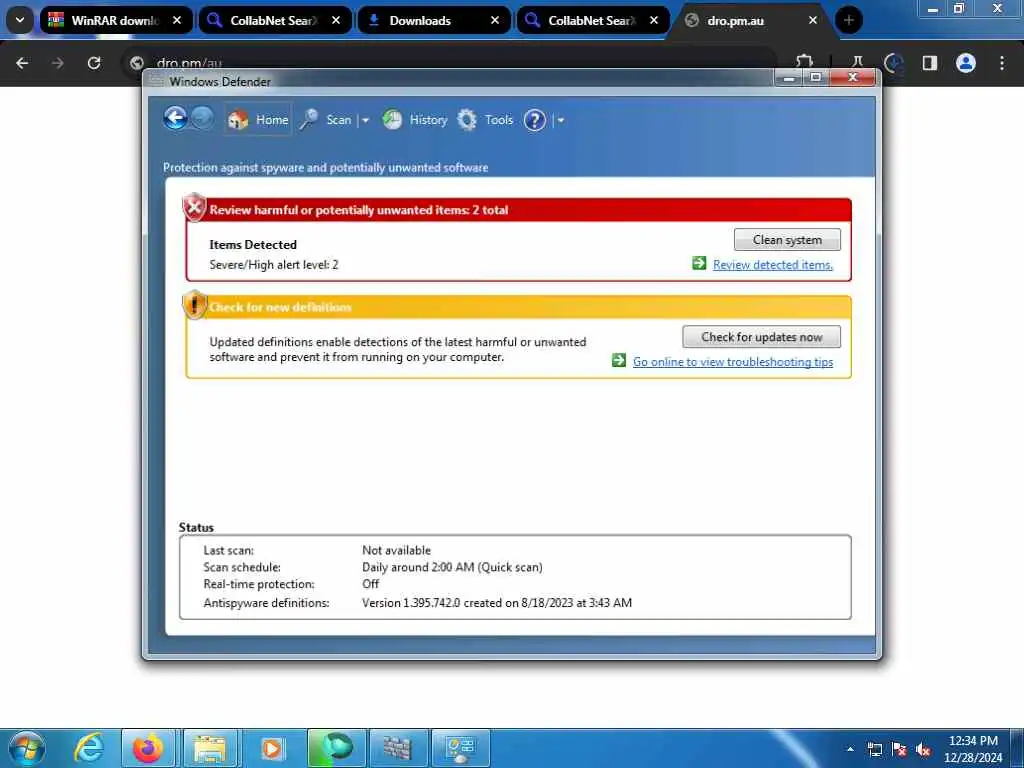Image resolution: width=1024 pixels, height=768 pixels.
Task: Reload the current page
Action: pos(94,63)
